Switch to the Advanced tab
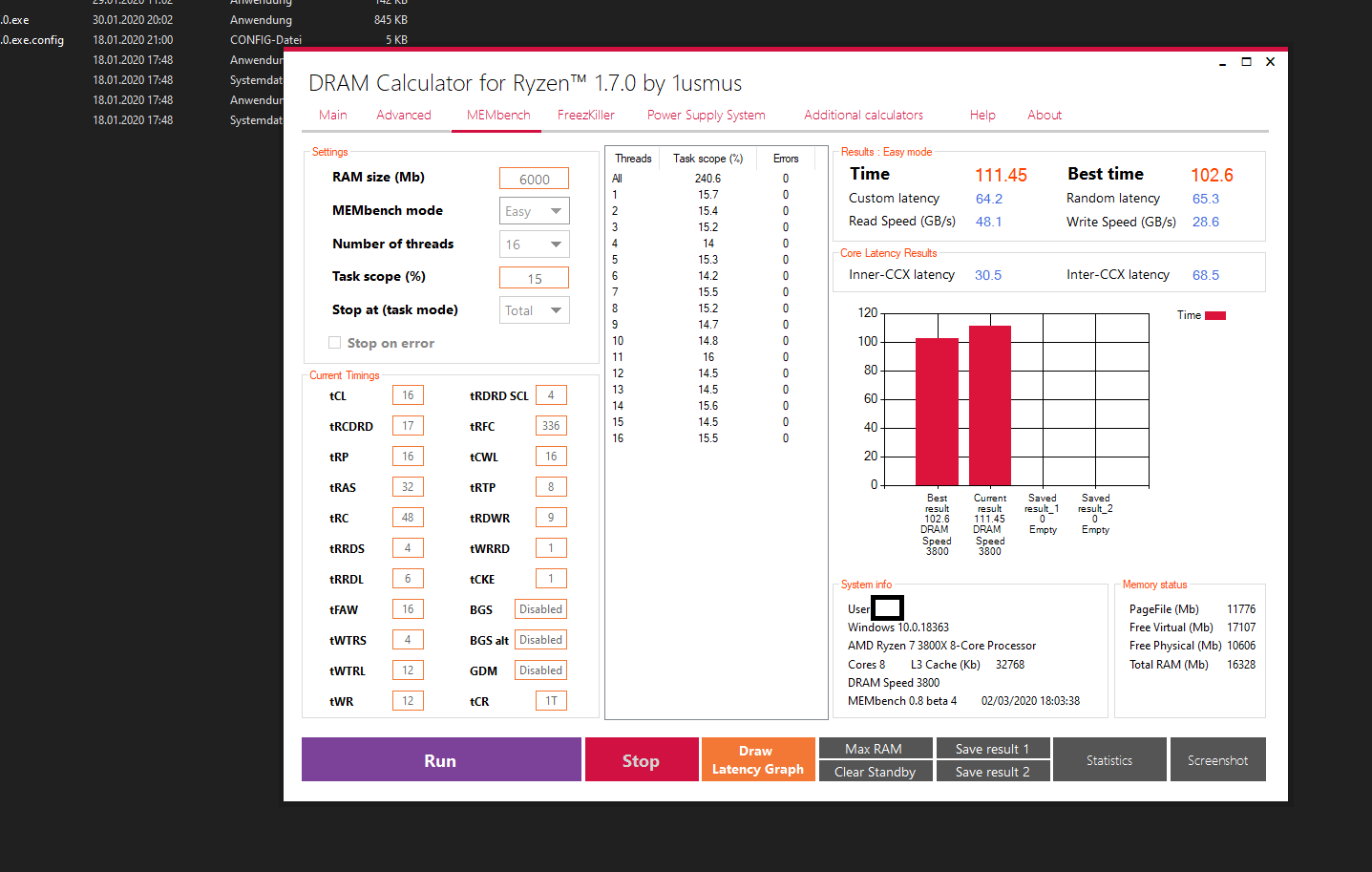This screenshot has width=1372, height=872. pos(404,115)
